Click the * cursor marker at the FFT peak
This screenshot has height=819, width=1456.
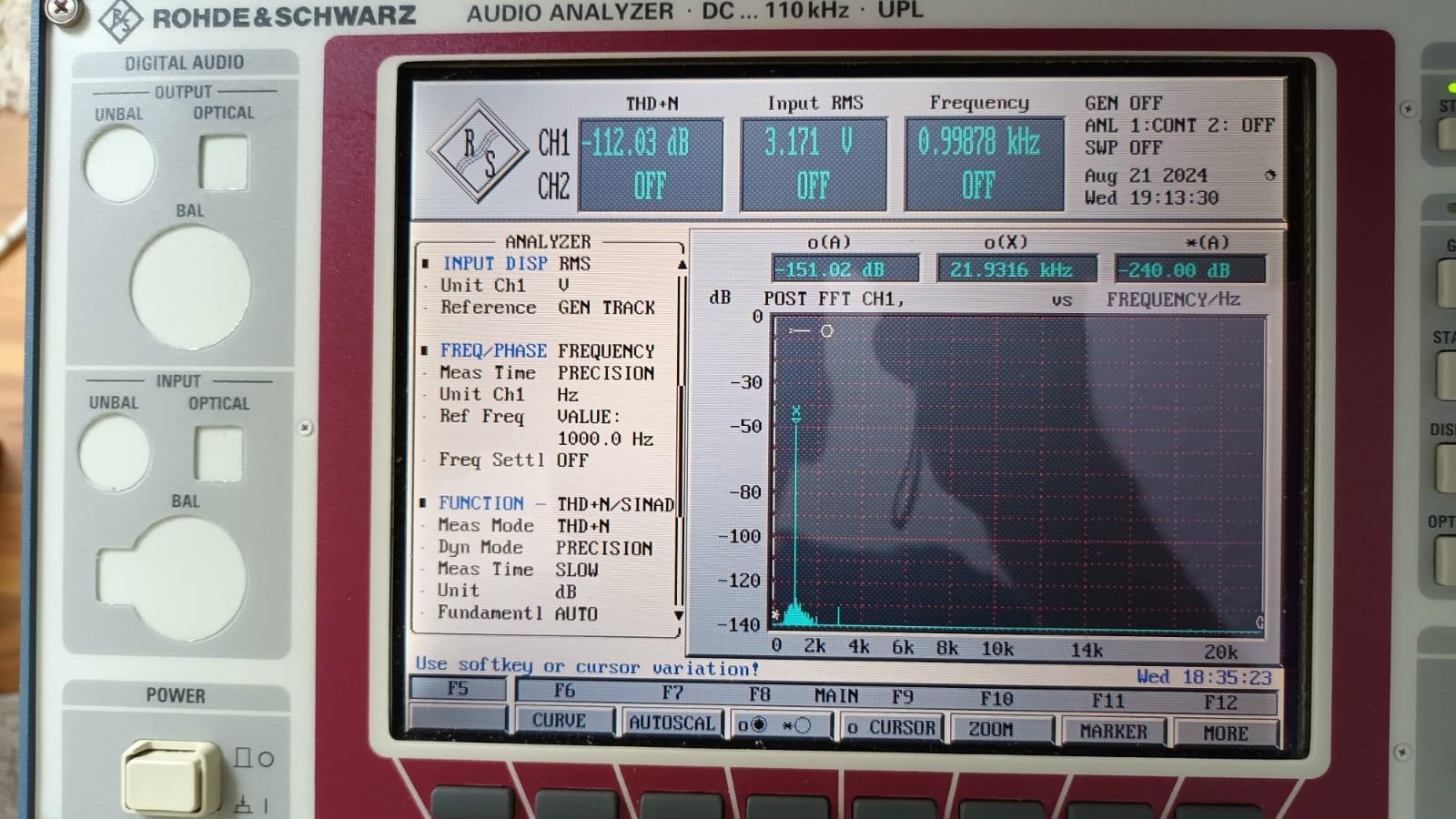click(796, 413)
